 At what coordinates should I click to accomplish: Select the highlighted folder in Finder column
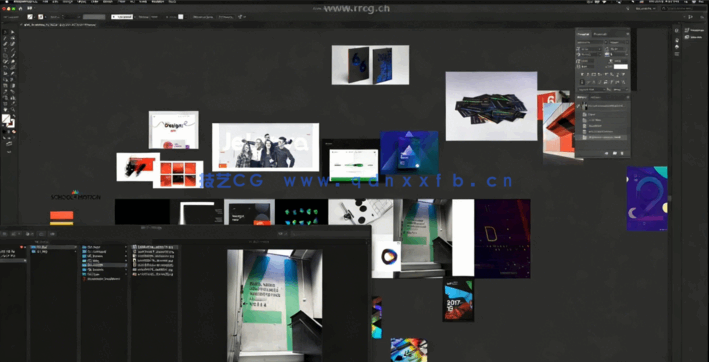point(104,265)
